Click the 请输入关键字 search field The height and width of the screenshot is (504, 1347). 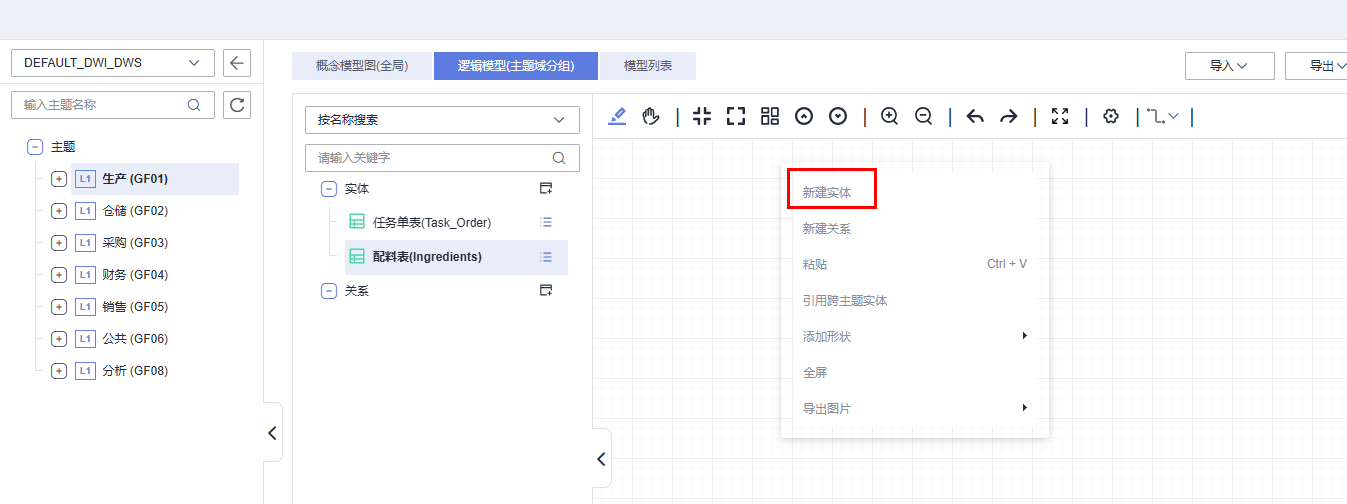[x=442, y=158]
